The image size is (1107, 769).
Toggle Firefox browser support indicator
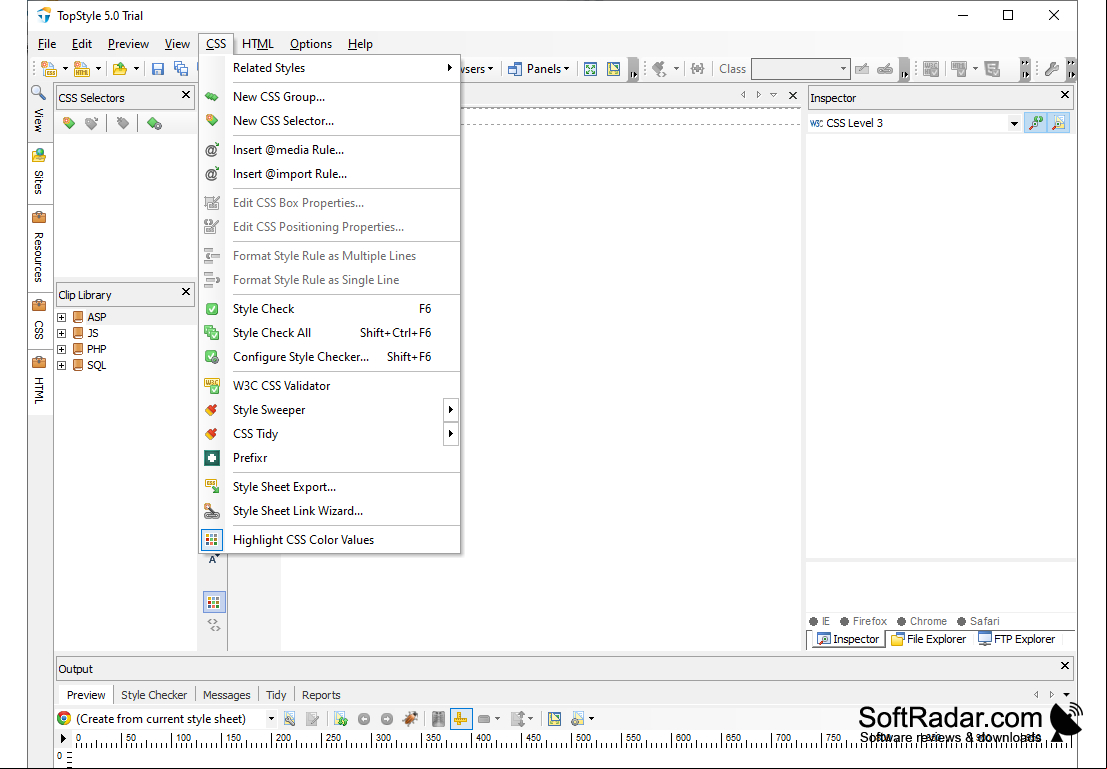tap(863, 621)
